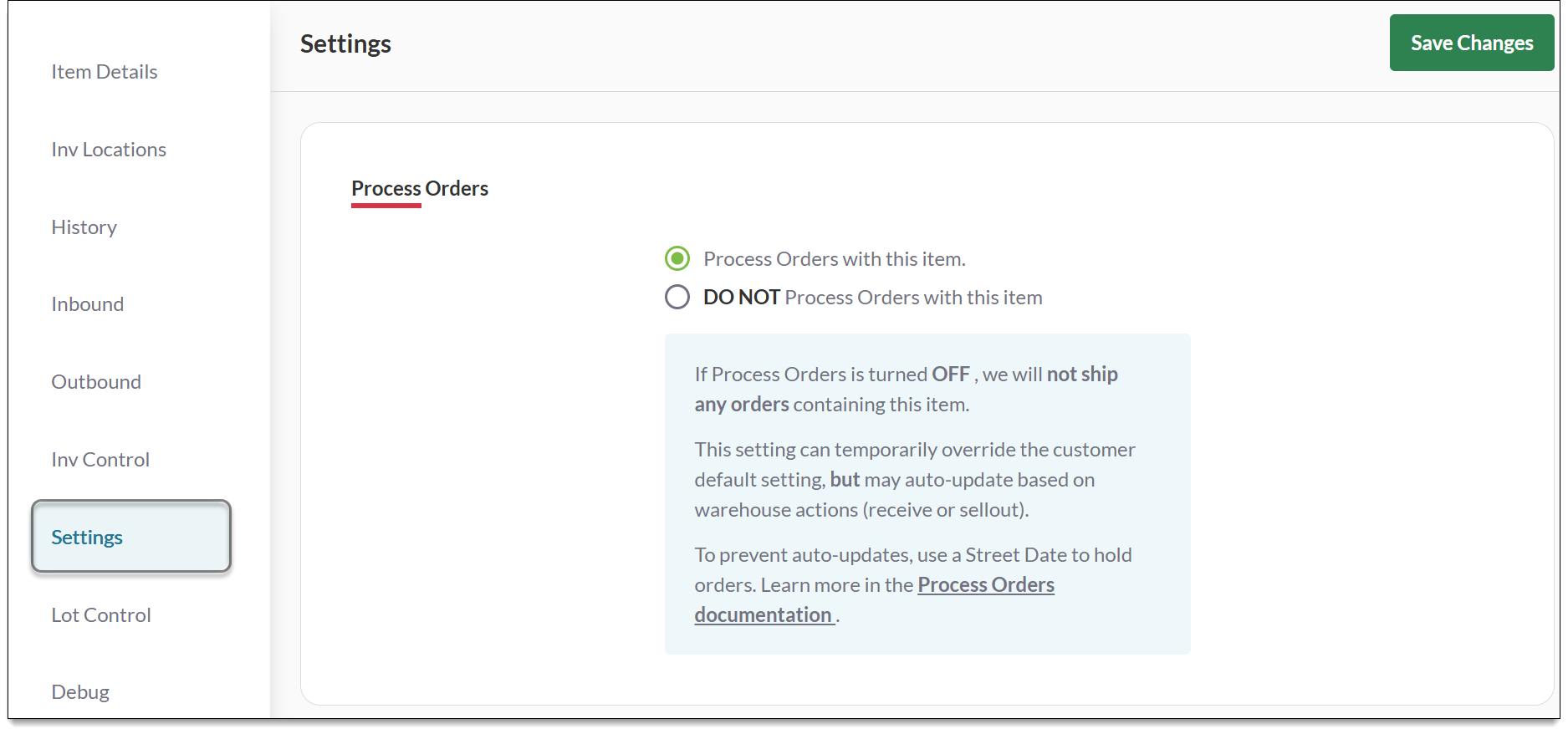Click the bold 'OFF' word in the info box
The width and height of the screenshot is (1568, 734).
click(951, 375)
